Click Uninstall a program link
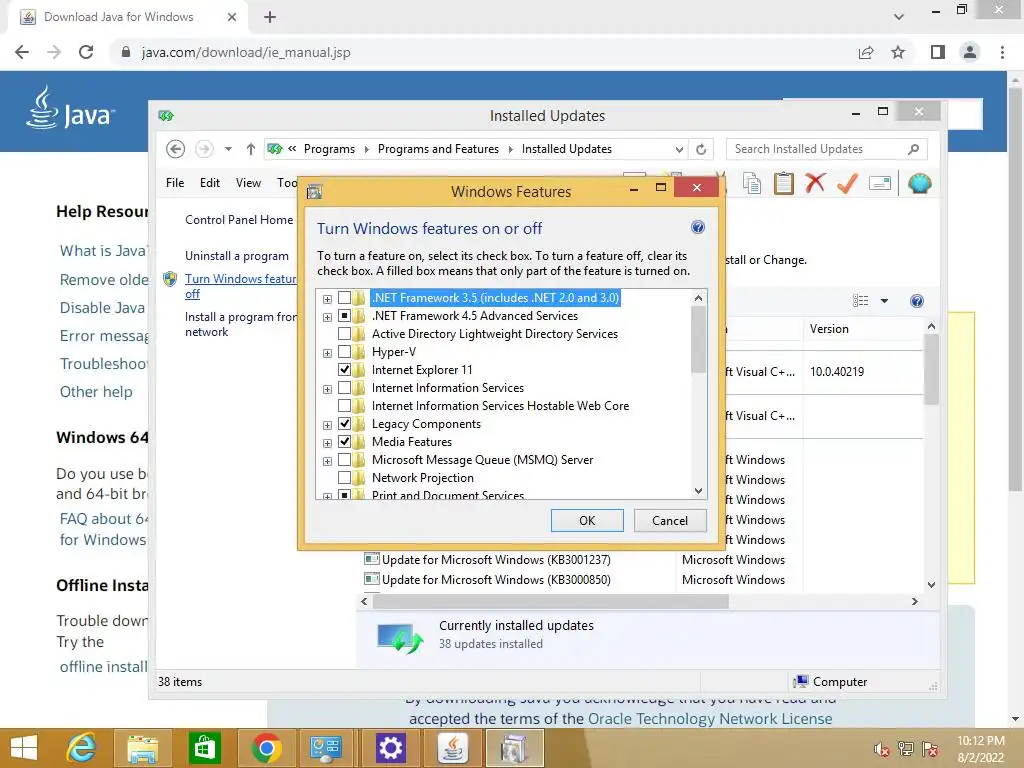Image resolution: width=1024 pixels, height=768 pixels. tap(236, 256)
